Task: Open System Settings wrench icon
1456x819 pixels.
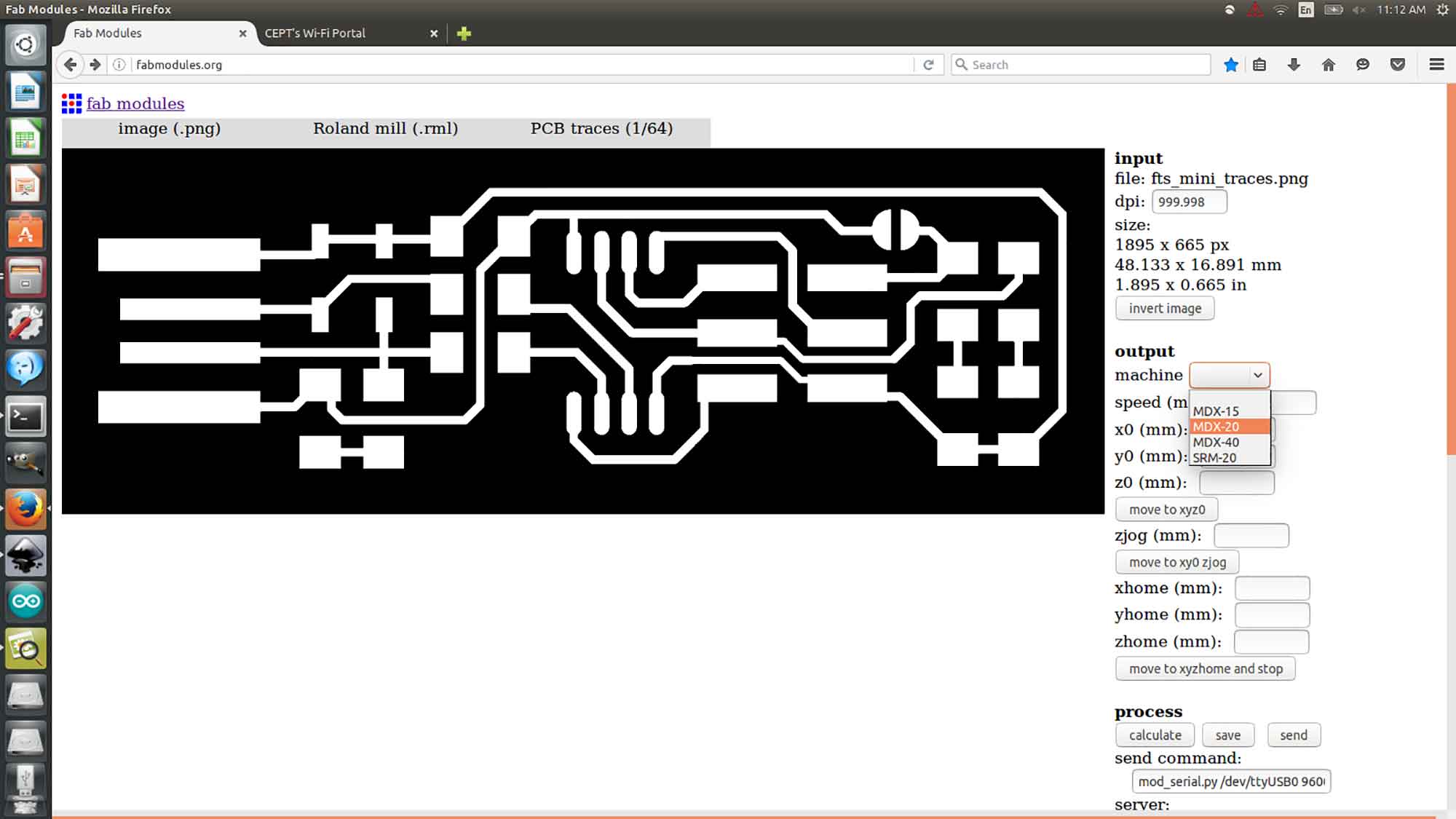Action: click(25, 324)
